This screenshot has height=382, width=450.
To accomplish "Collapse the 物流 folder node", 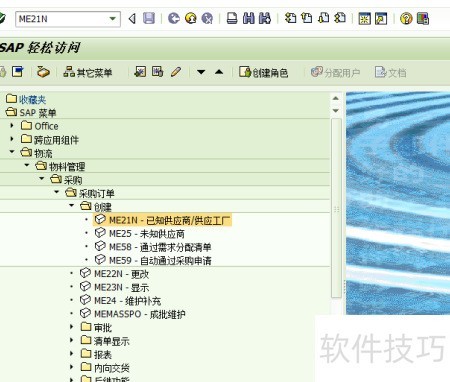I will coord(12,152).
